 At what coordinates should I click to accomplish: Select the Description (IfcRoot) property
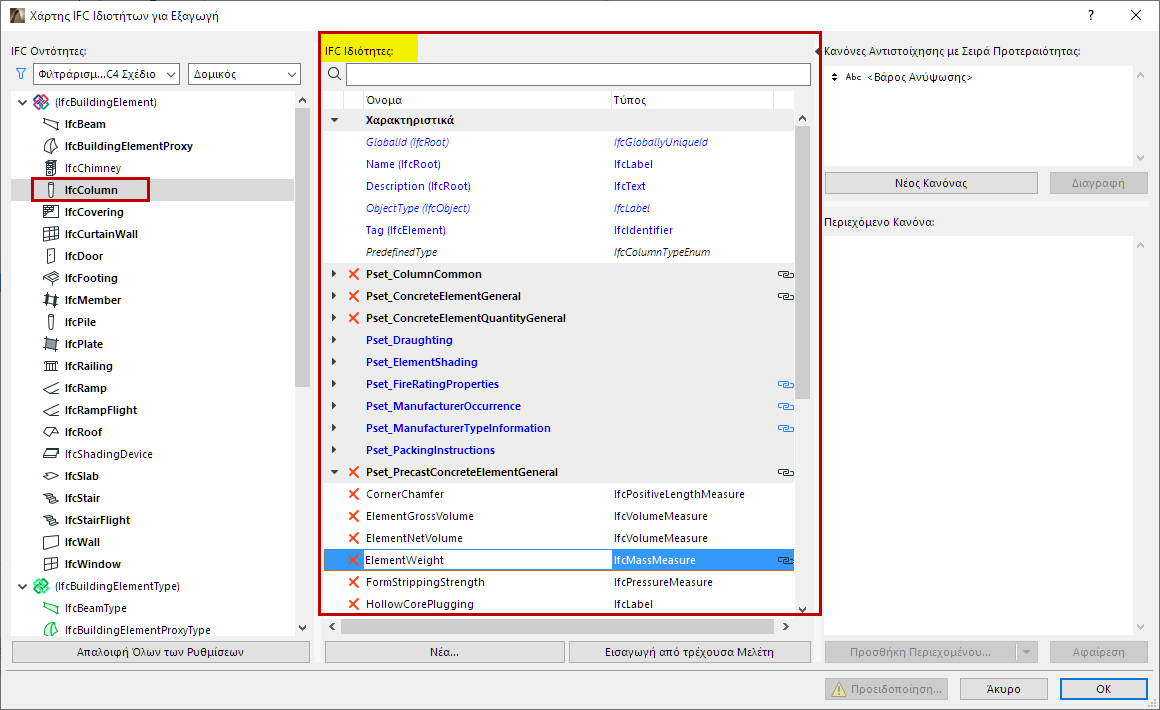559,186
